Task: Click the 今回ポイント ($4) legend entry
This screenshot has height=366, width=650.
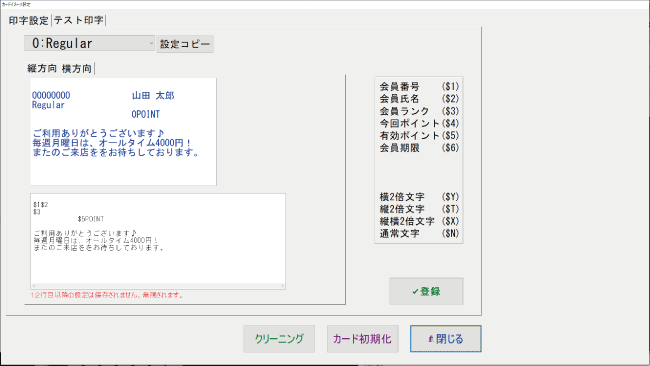Action: [419, 123]
